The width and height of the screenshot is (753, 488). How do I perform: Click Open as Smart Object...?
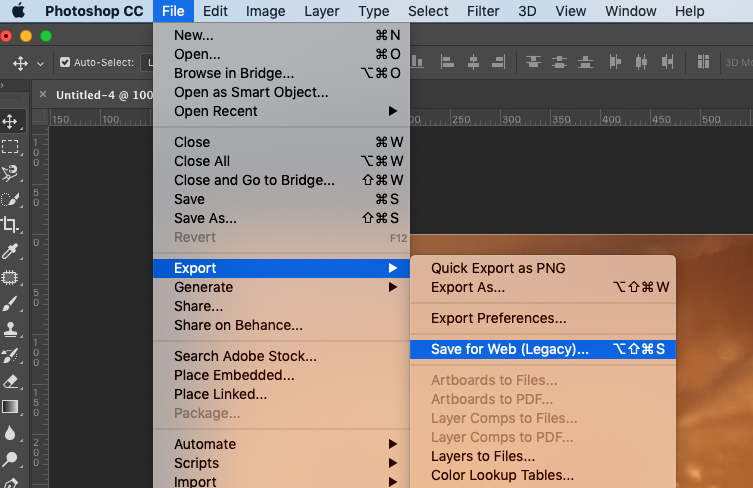[x=282, y=92]
